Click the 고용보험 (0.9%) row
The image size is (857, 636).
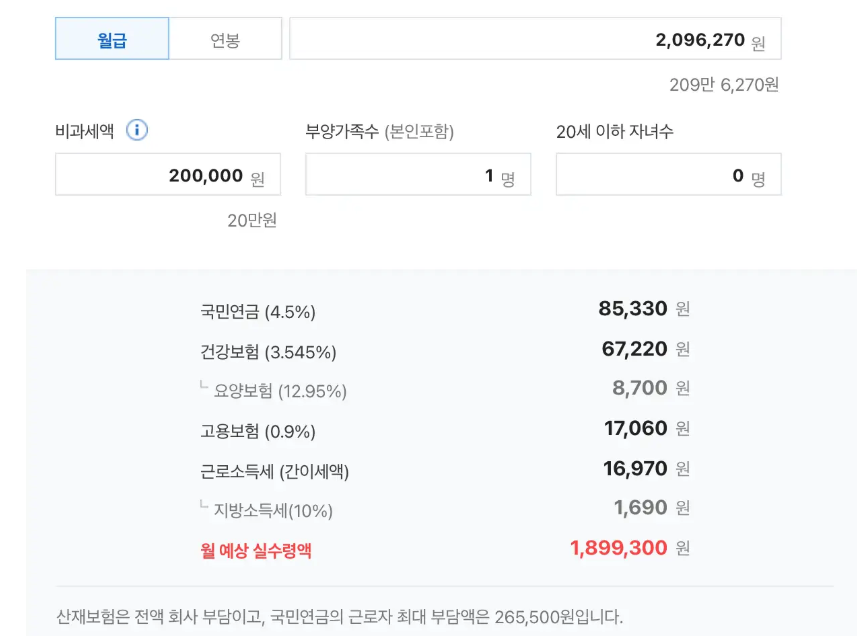248,429
